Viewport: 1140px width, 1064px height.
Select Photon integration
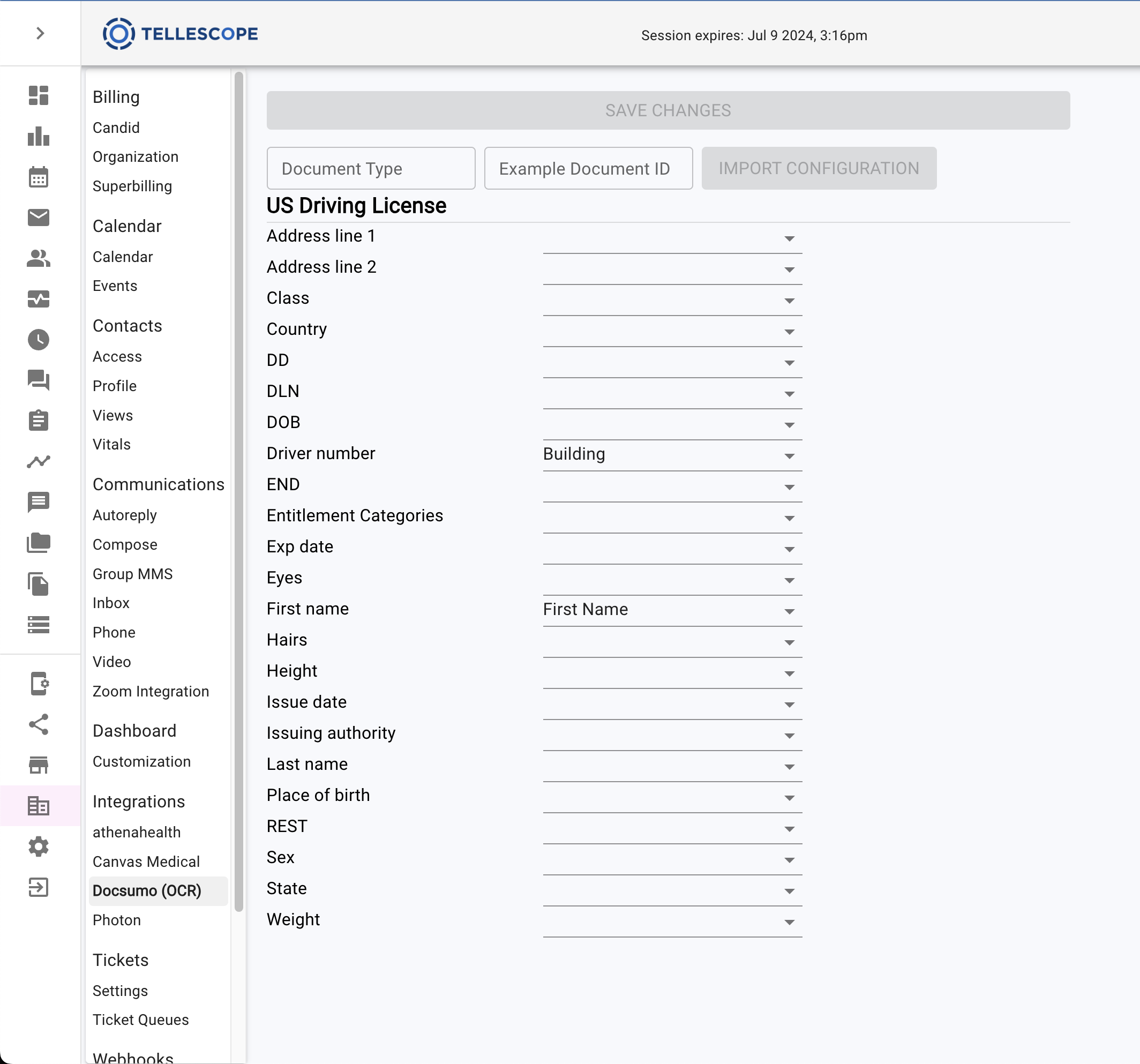[117, 920]
